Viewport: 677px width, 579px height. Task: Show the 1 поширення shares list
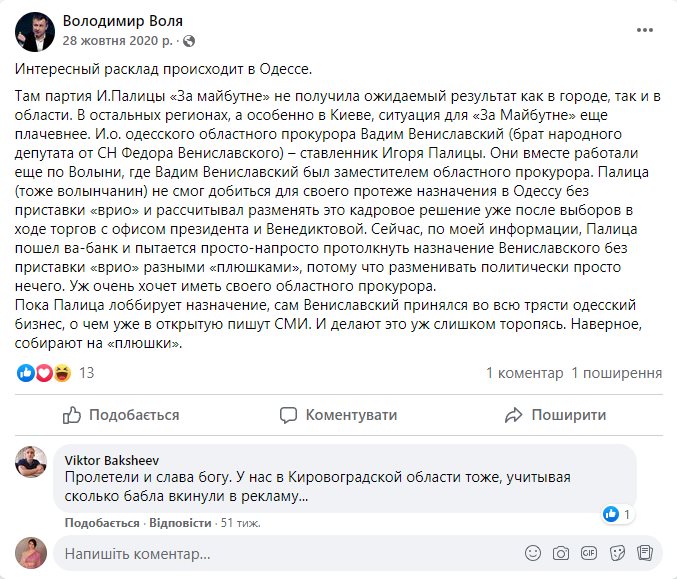click(x=616, y=373)
